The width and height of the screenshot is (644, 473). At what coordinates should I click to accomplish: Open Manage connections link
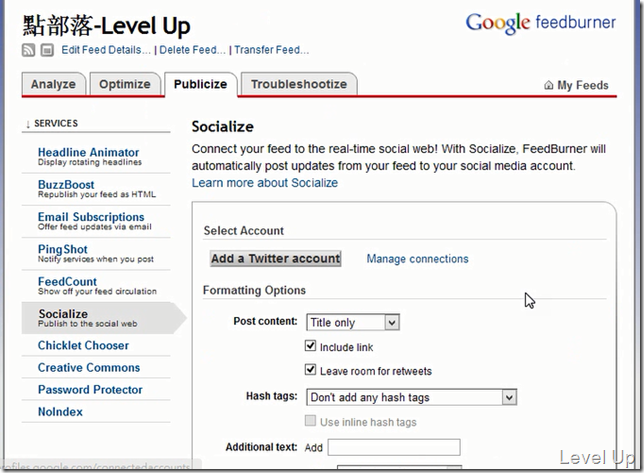(417, 259)
